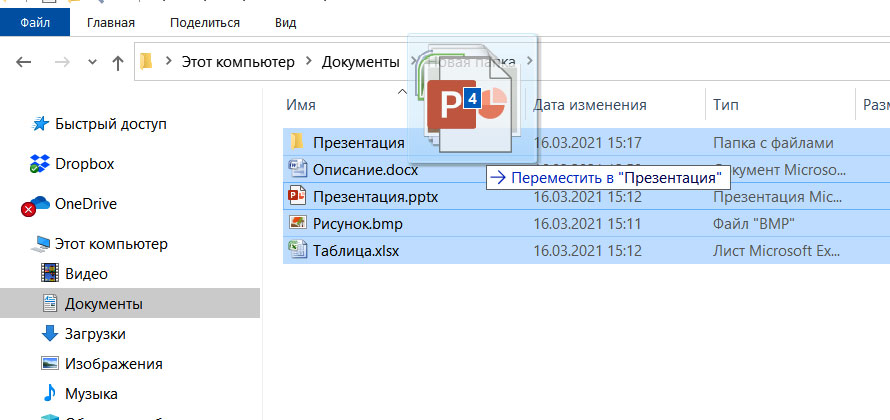Screen dimensions: 890x420
Task: Expand chevron after Этот компьютер breadcrumb
Action: [309, 61]
